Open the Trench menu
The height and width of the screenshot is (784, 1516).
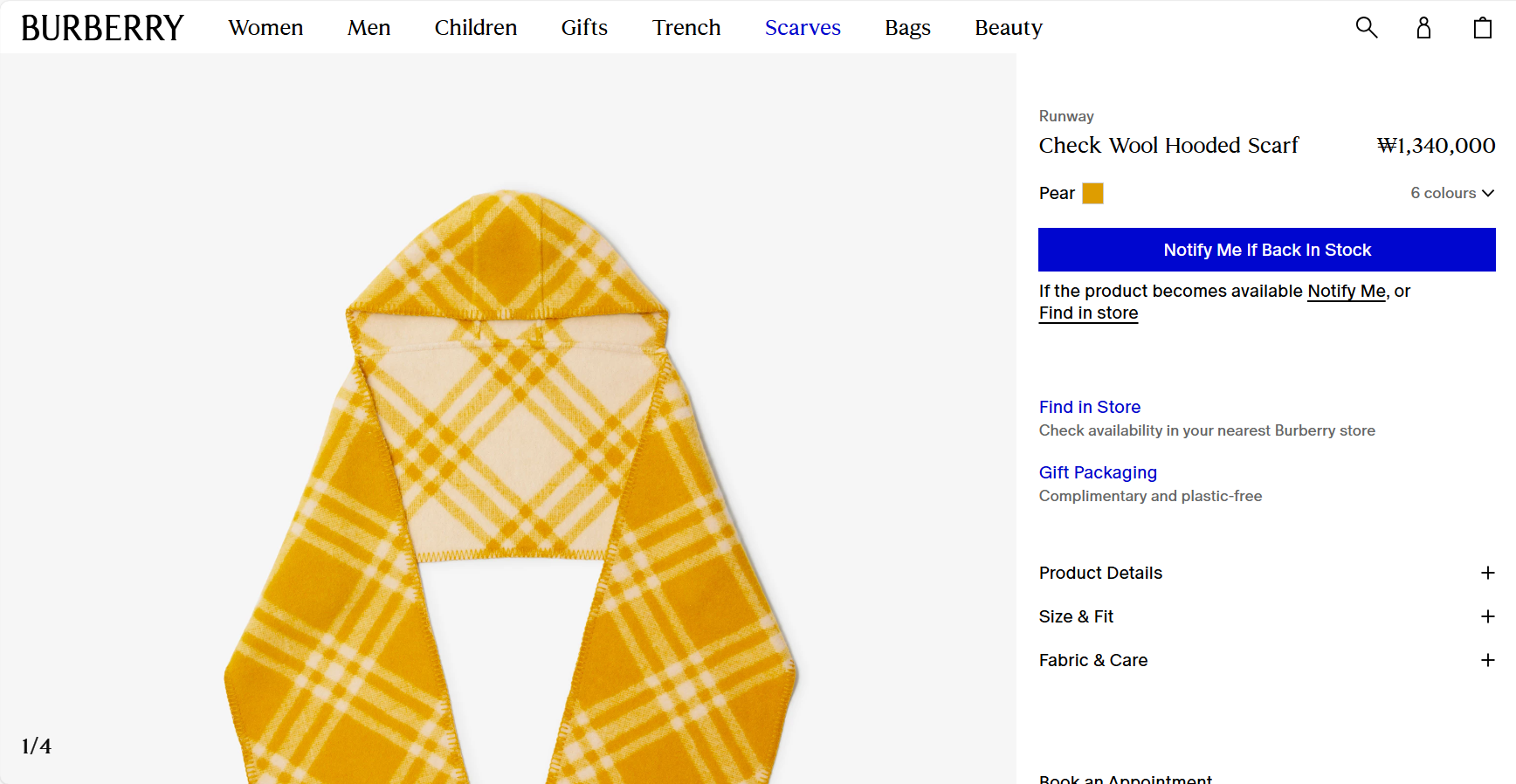[686, 28]
